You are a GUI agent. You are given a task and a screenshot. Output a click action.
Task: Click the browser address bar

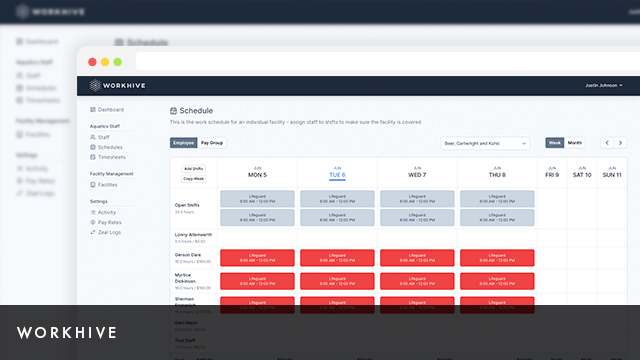[x=388, y=62]
